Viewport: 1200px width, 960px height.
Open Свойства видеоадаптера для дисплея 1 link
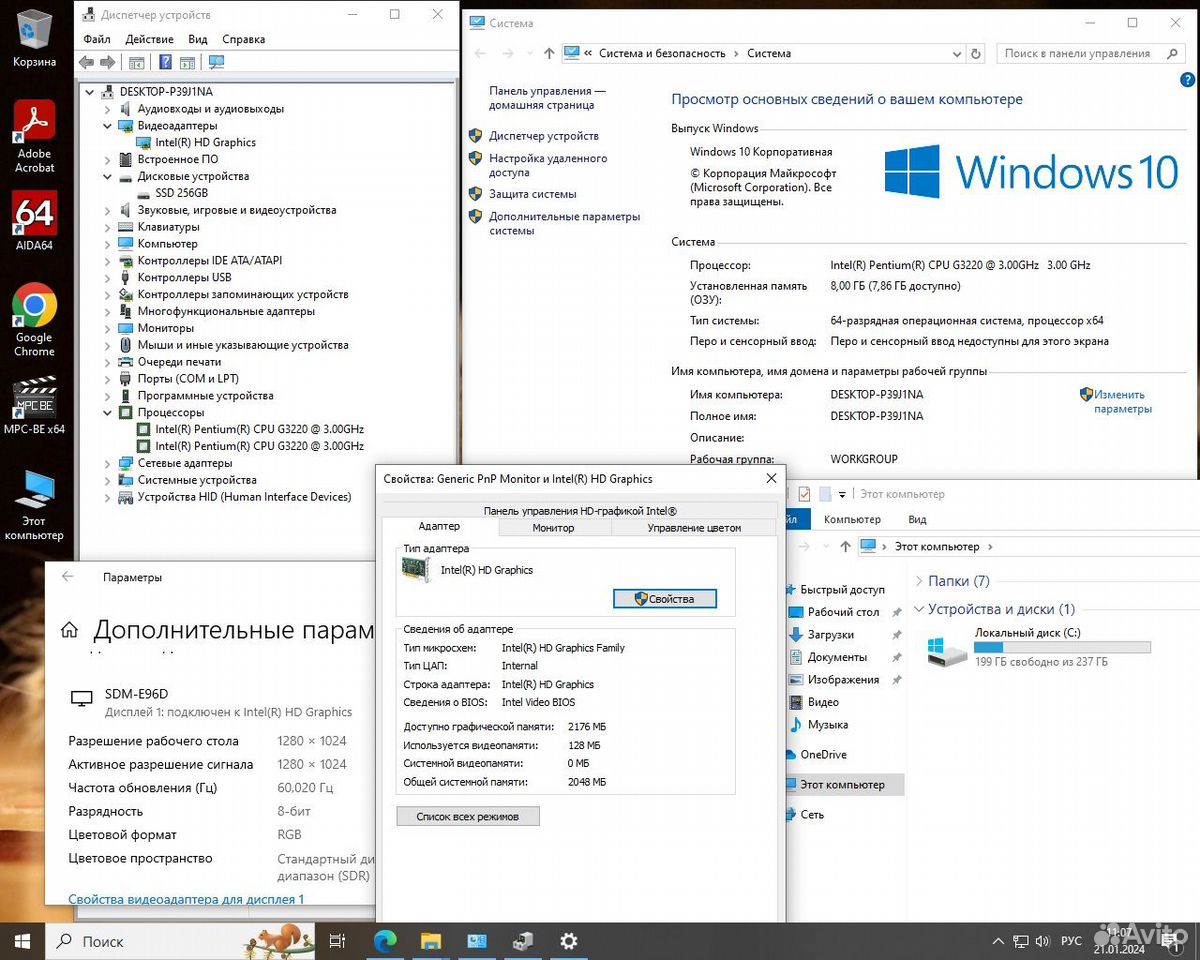(x=186, y=899)
